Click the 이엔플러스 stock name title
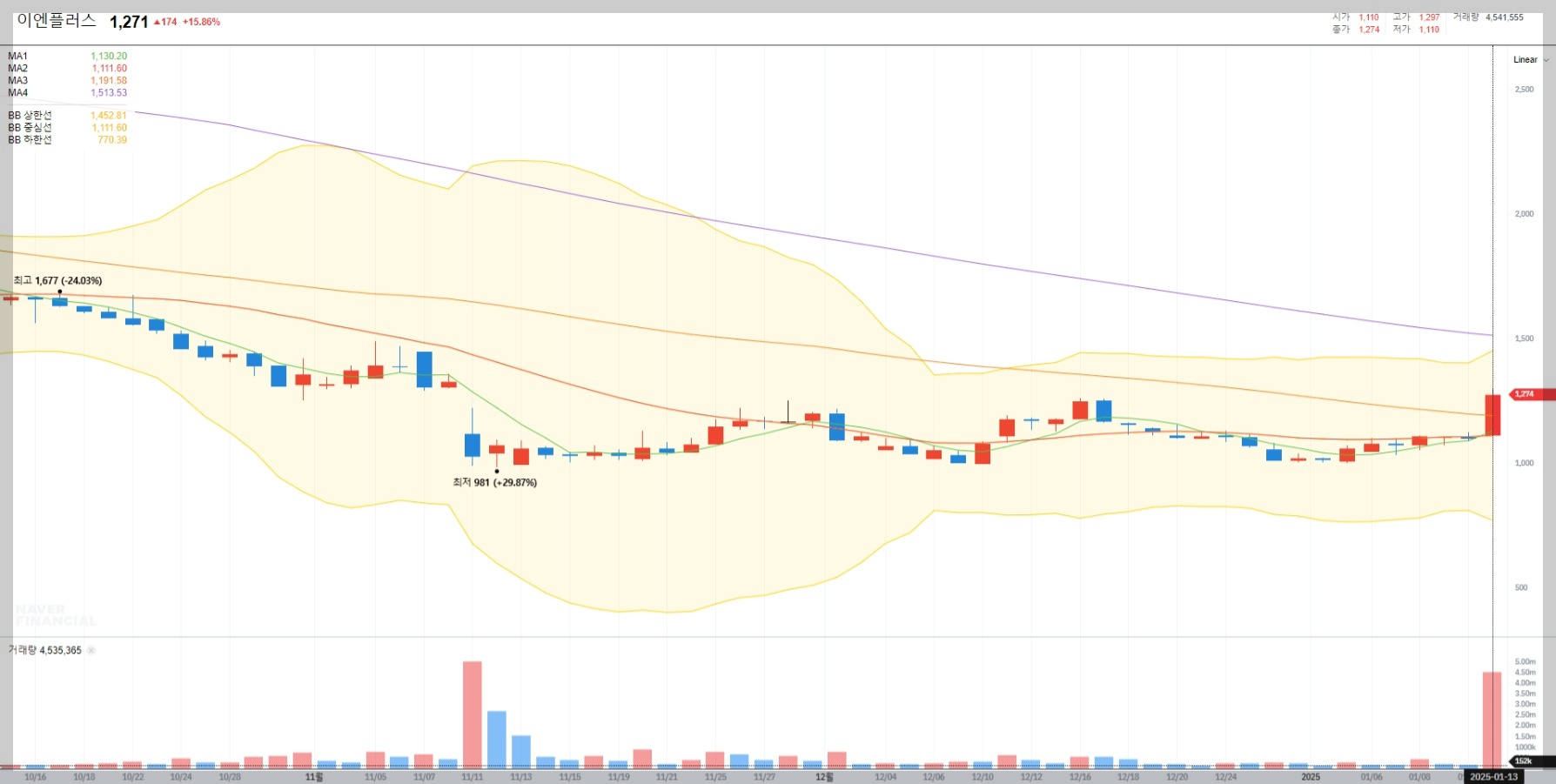This screenshot has height=784, width=1556. click(57, 21)
